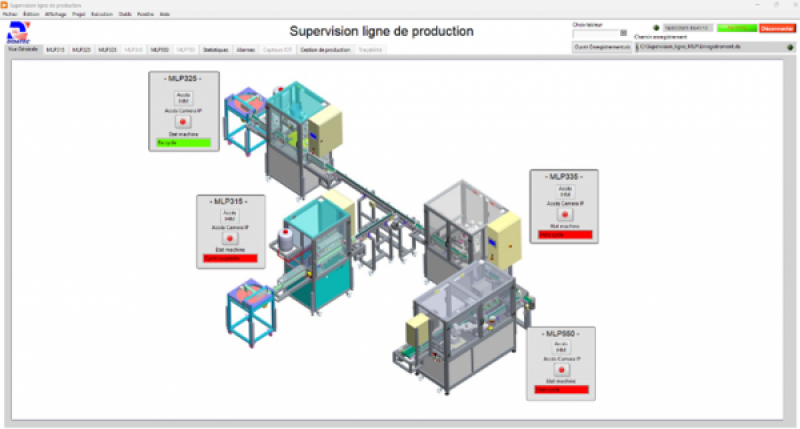
Task: Click the Ouvrir Enregistrement.xls button
Action: click(602, 47)
